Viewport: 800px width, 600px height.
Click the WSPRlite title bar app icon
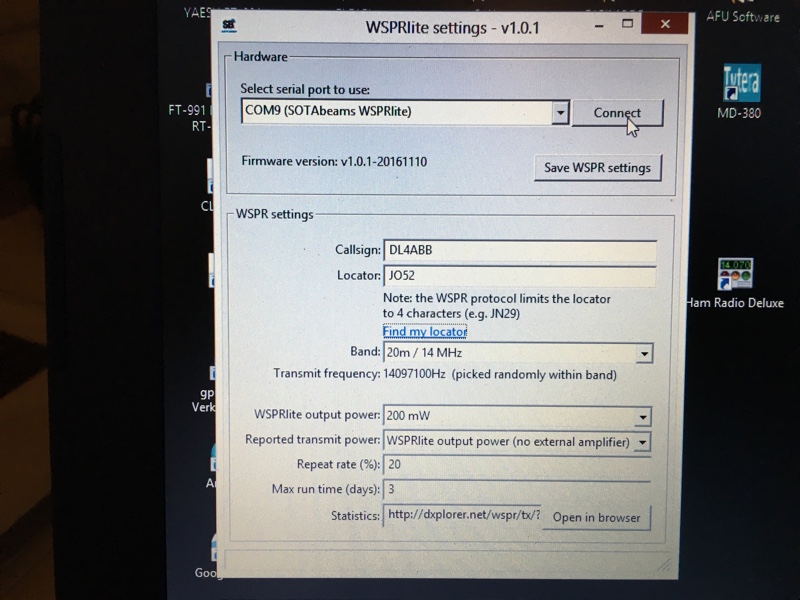(x=230, y=26)
